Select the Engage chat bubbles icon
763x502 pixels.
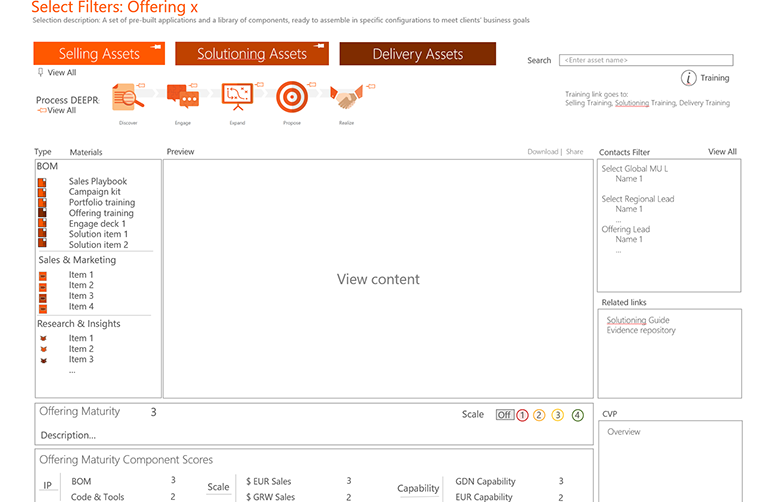pyautogui.click(x=183, y=97)
